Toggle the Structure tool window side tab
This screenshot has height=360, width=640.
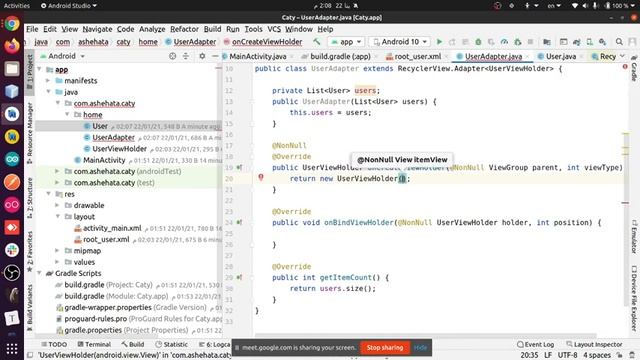(x=30, y=198)
